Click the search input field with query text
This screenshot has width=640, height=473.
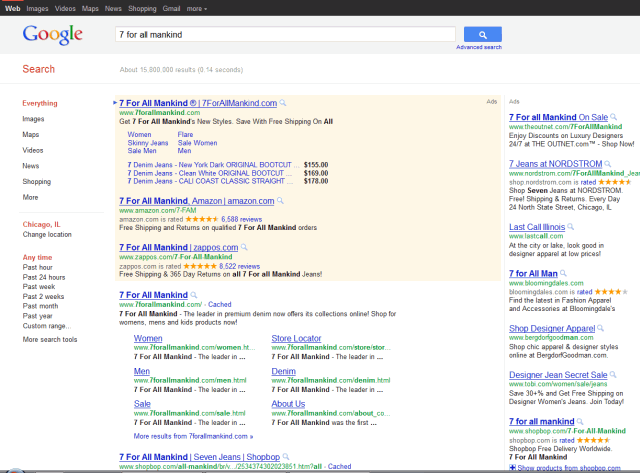point(285,34)
